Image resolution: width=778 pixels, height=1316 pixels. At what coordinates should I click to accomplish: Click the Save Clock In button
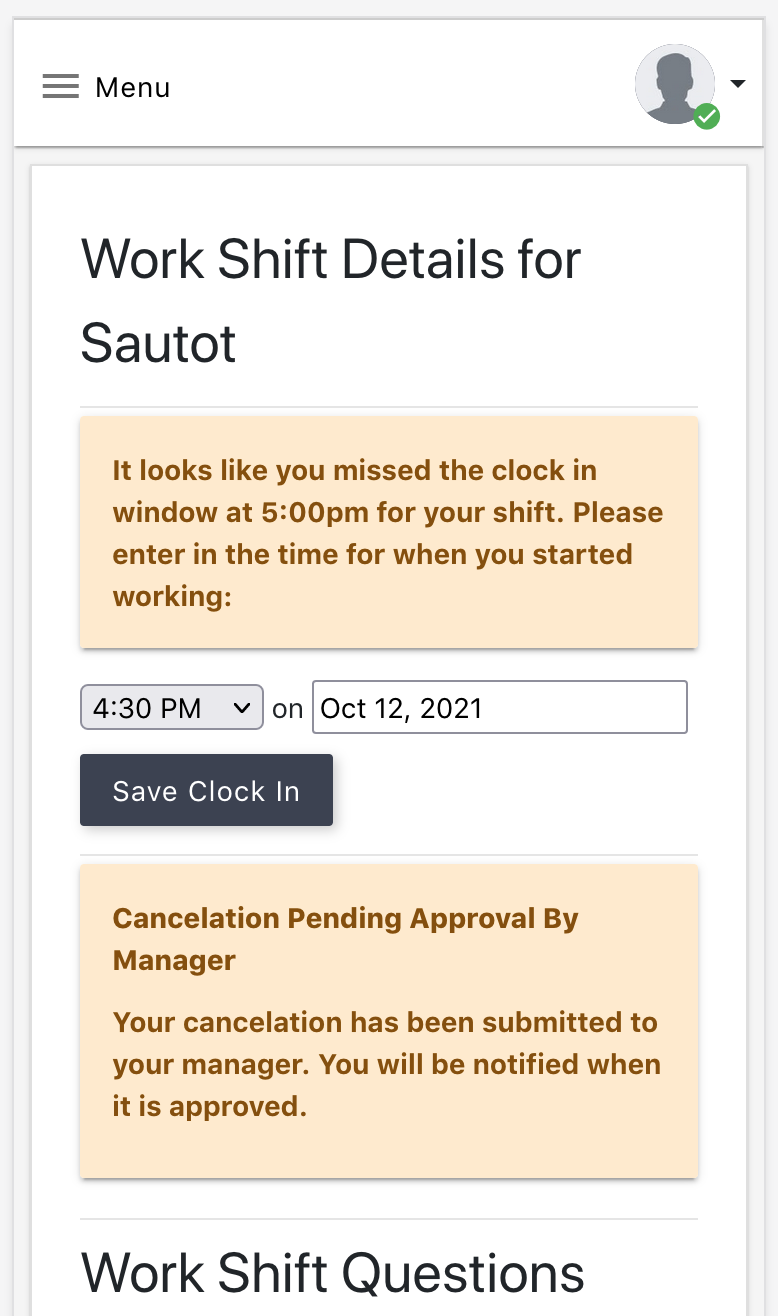(x=206, y=791)
